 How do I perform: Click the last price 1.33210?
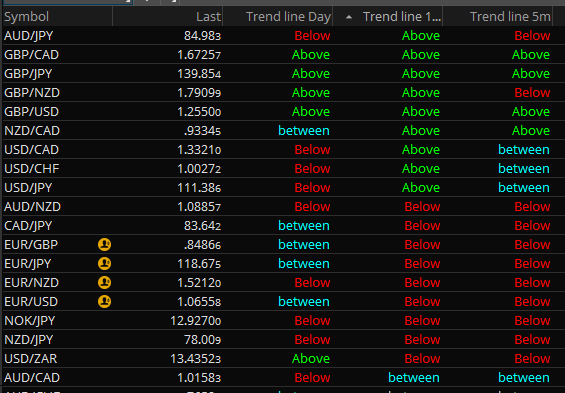[199, 150]
